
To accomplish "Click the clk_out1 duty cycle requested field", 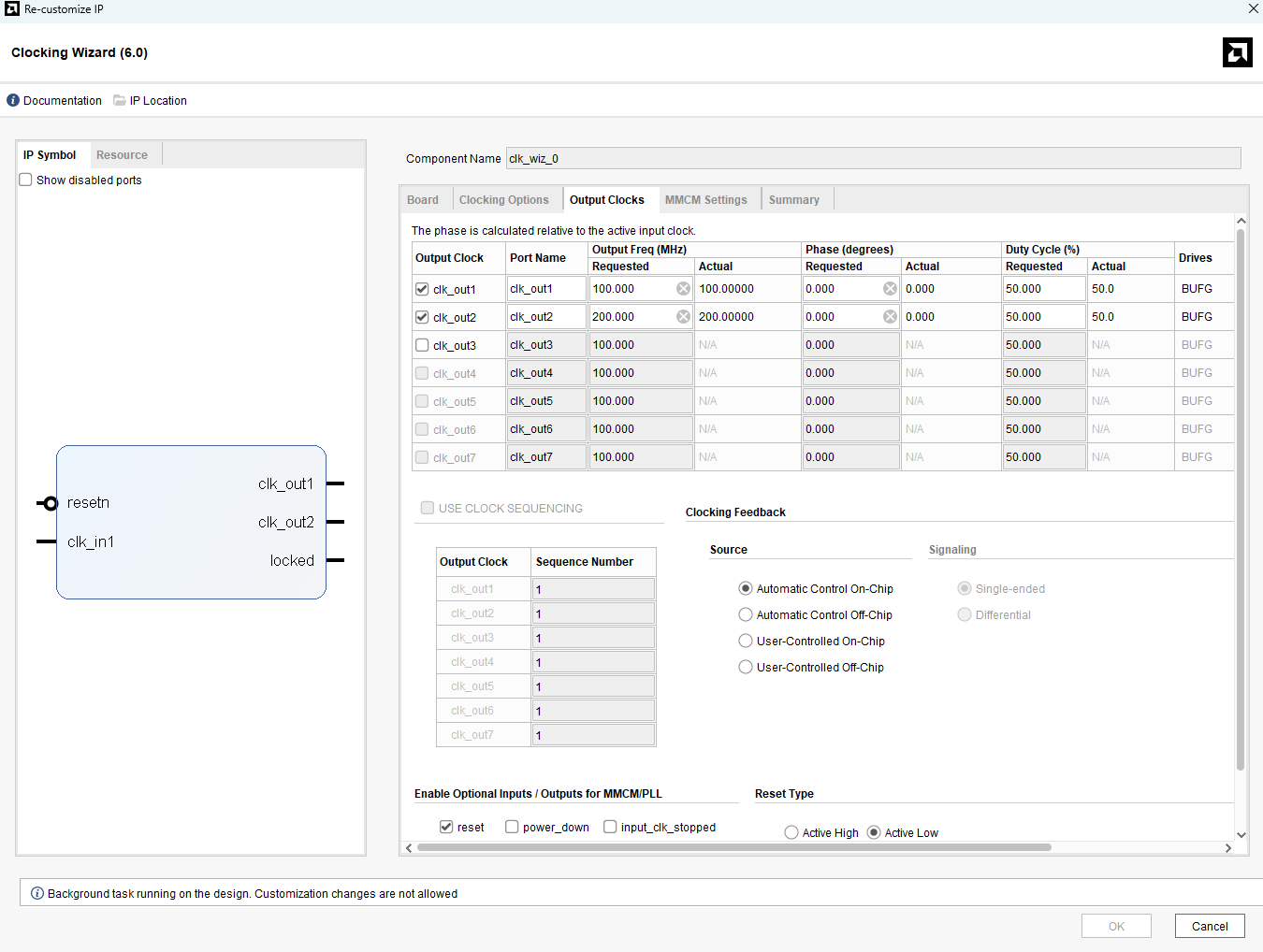I will (1043, 289).
